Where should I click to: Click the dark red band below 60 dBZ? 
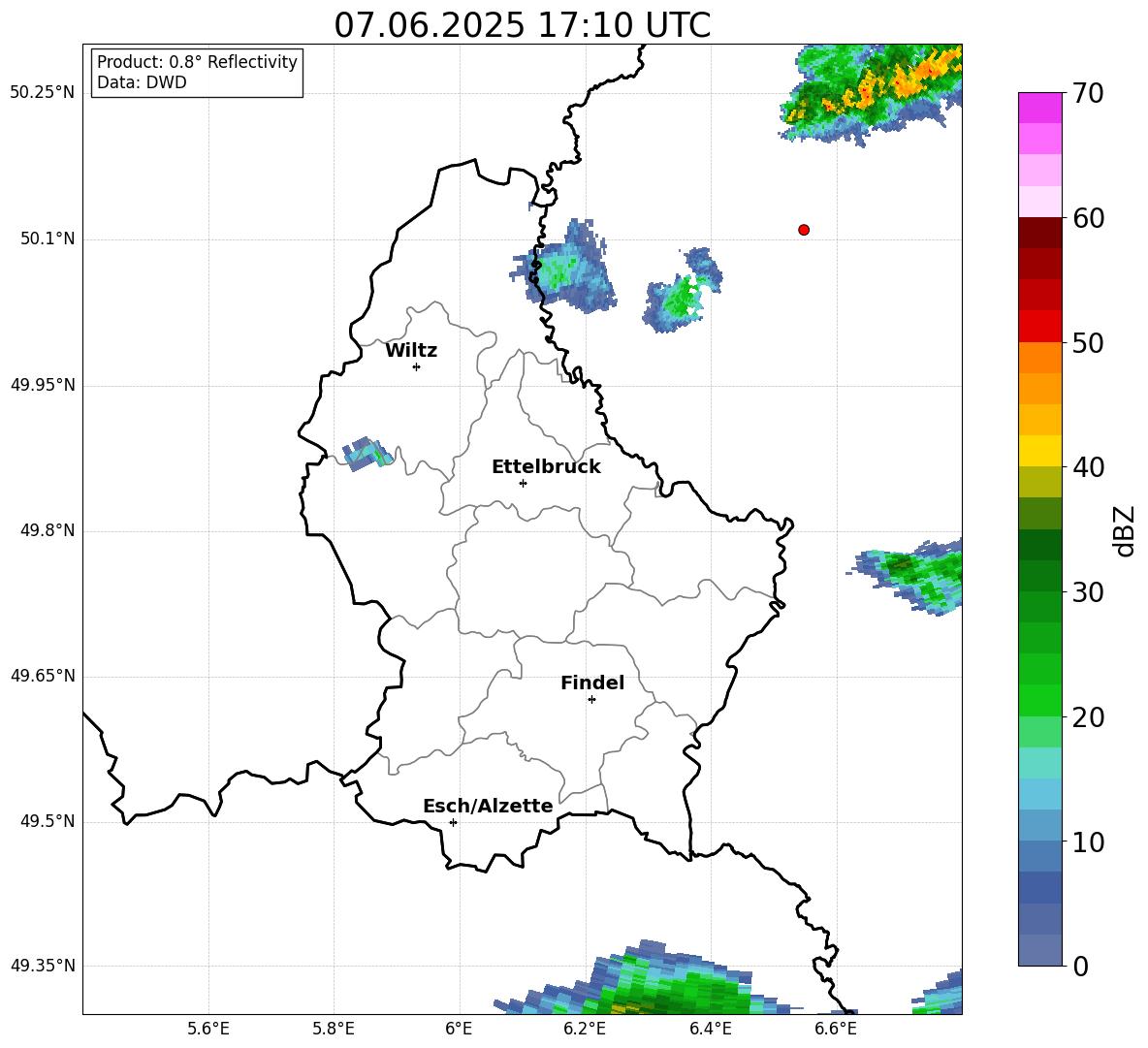[1040, 233]
